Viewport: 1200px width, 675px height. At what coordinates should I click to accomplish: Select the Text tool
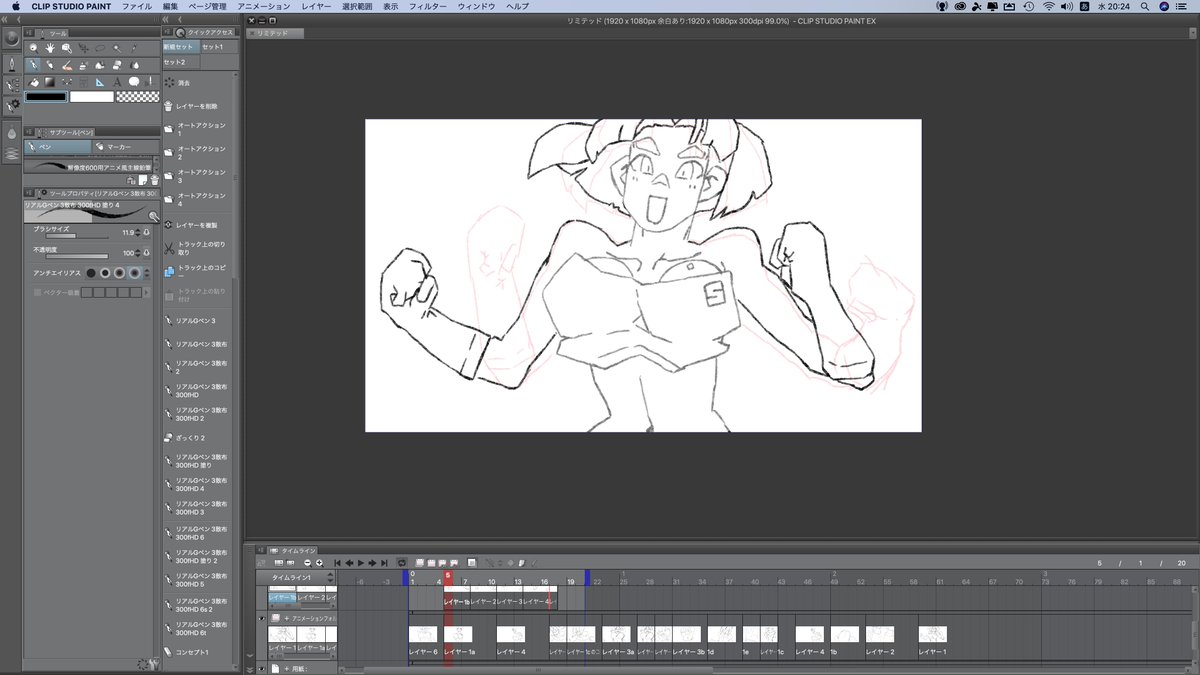click(117, 82)
